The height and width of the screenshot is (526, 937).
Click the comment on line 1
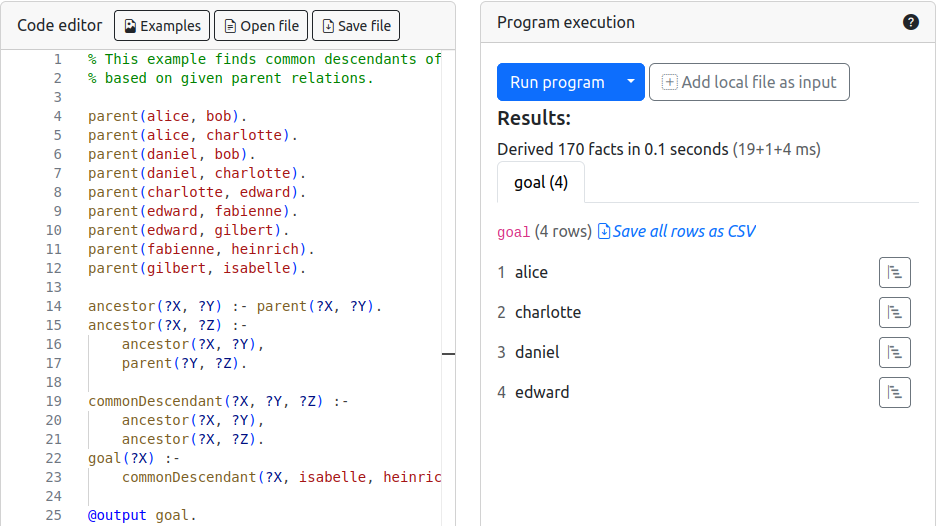coord(264,59)
